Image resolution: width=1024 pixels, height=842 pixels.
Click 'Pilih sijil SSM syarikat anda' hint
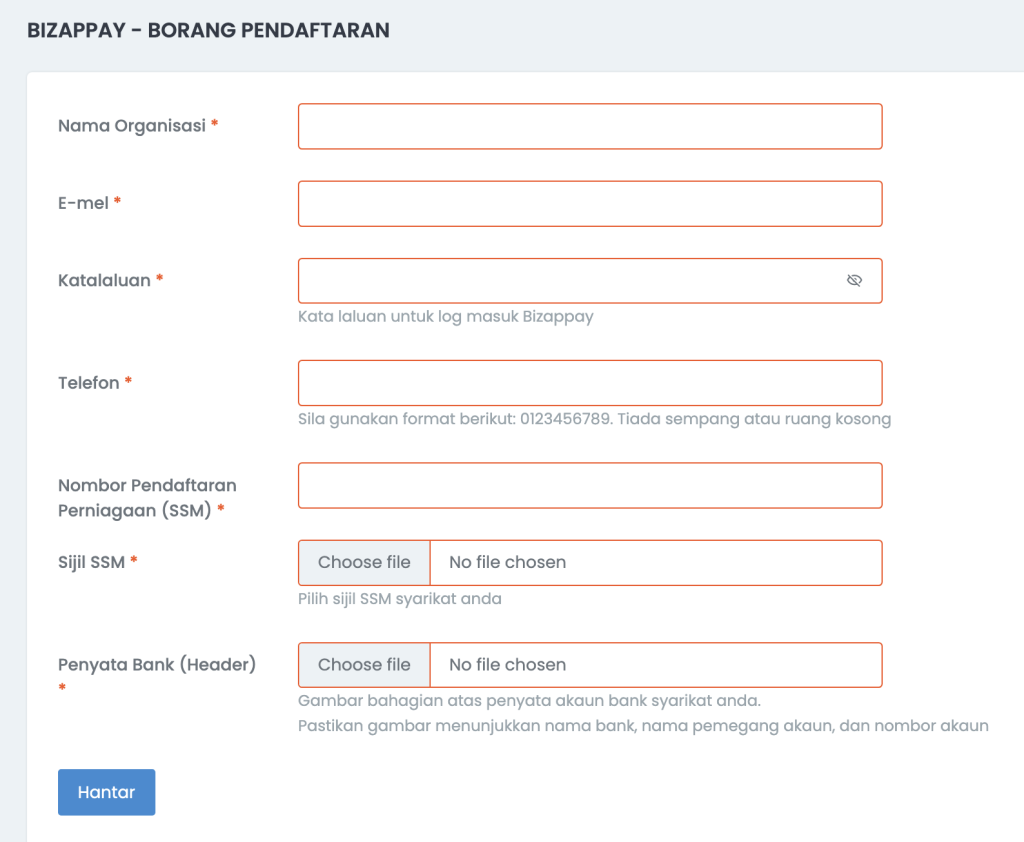(x=400, y=599)
